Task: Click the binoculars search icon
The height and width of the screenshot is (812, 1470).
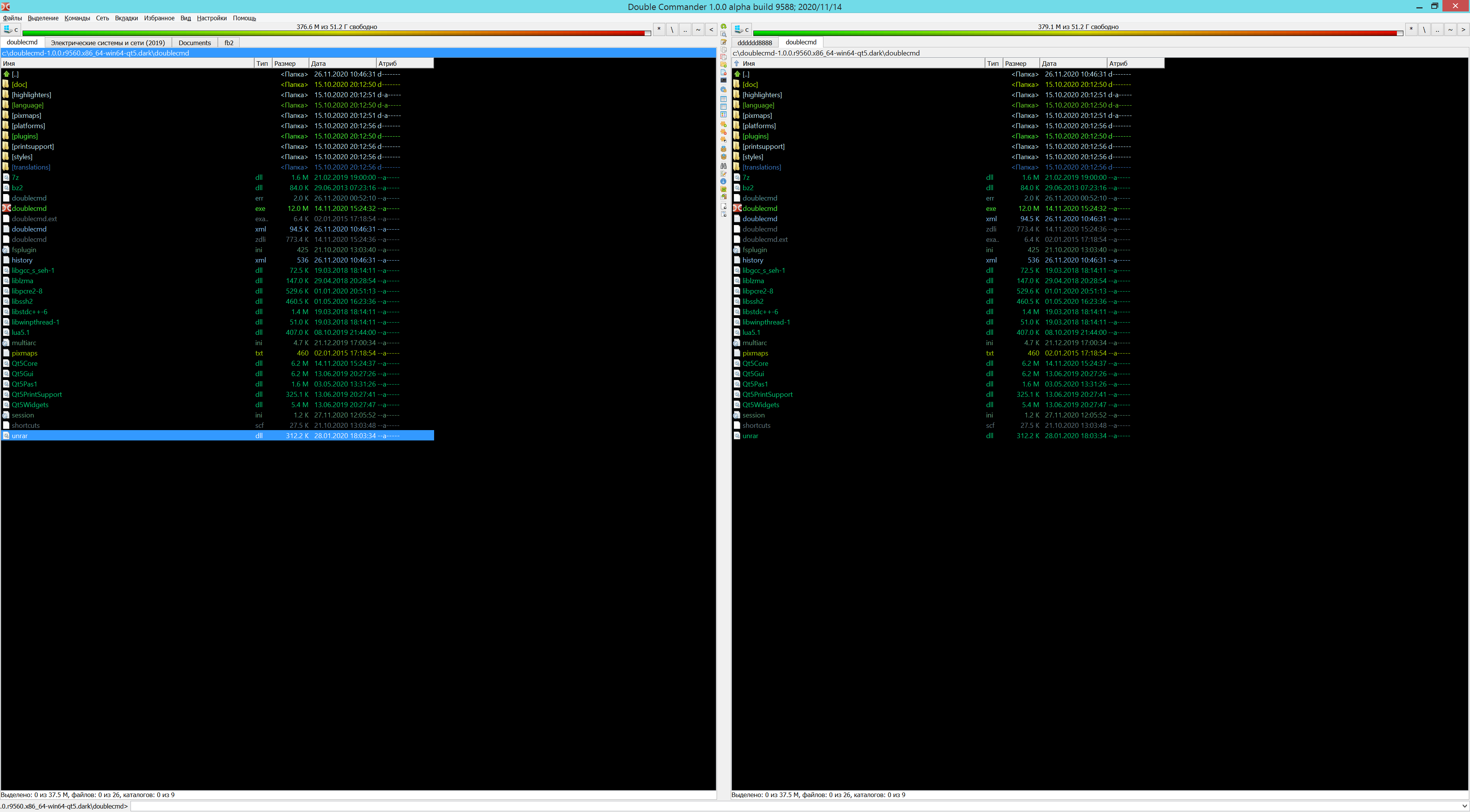Action: pos(724,166)
